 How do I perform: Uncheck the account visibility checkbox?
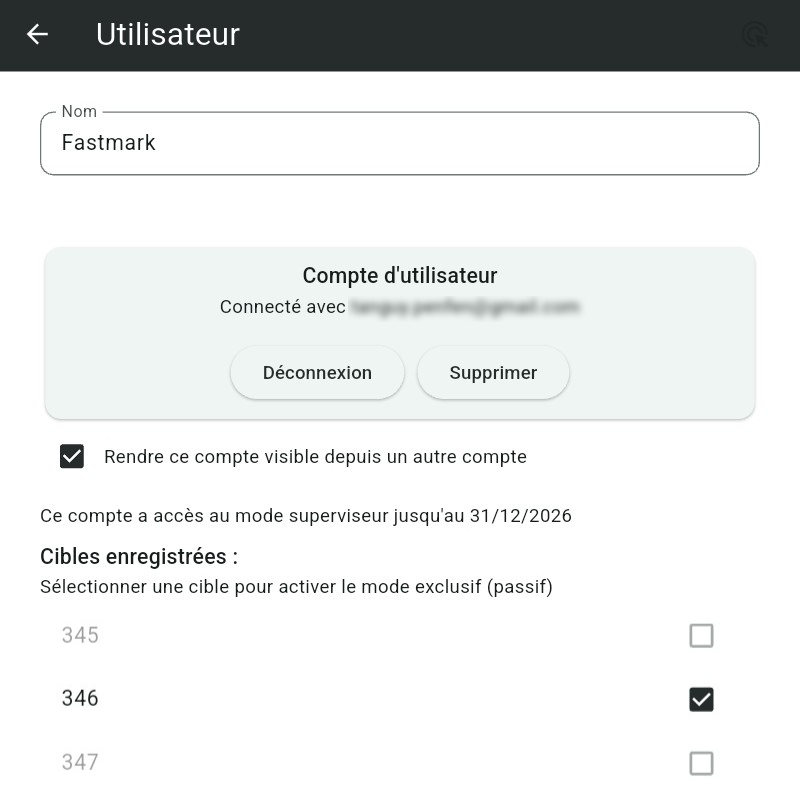click(x=72, y=457)
